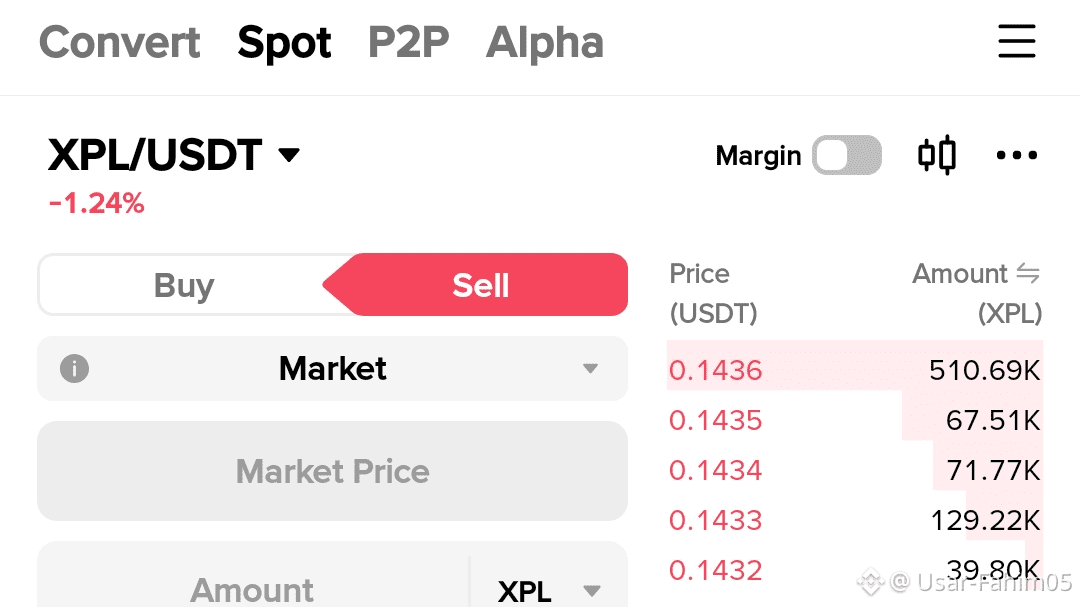This screenshot has width=1080, height=607.
Task: Select the 0.1433 order book price
Action: [x=716, y=520]
